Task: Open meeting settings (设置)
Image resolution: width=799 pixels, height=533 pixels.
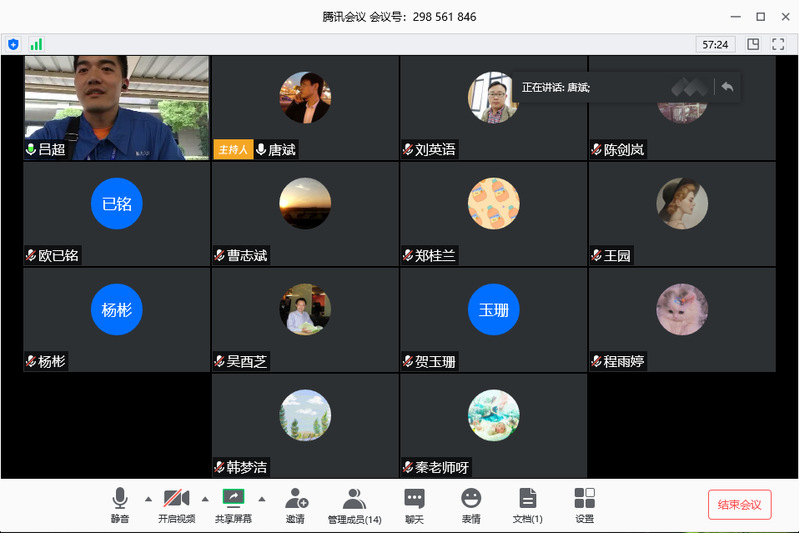Action: [585, 498]
